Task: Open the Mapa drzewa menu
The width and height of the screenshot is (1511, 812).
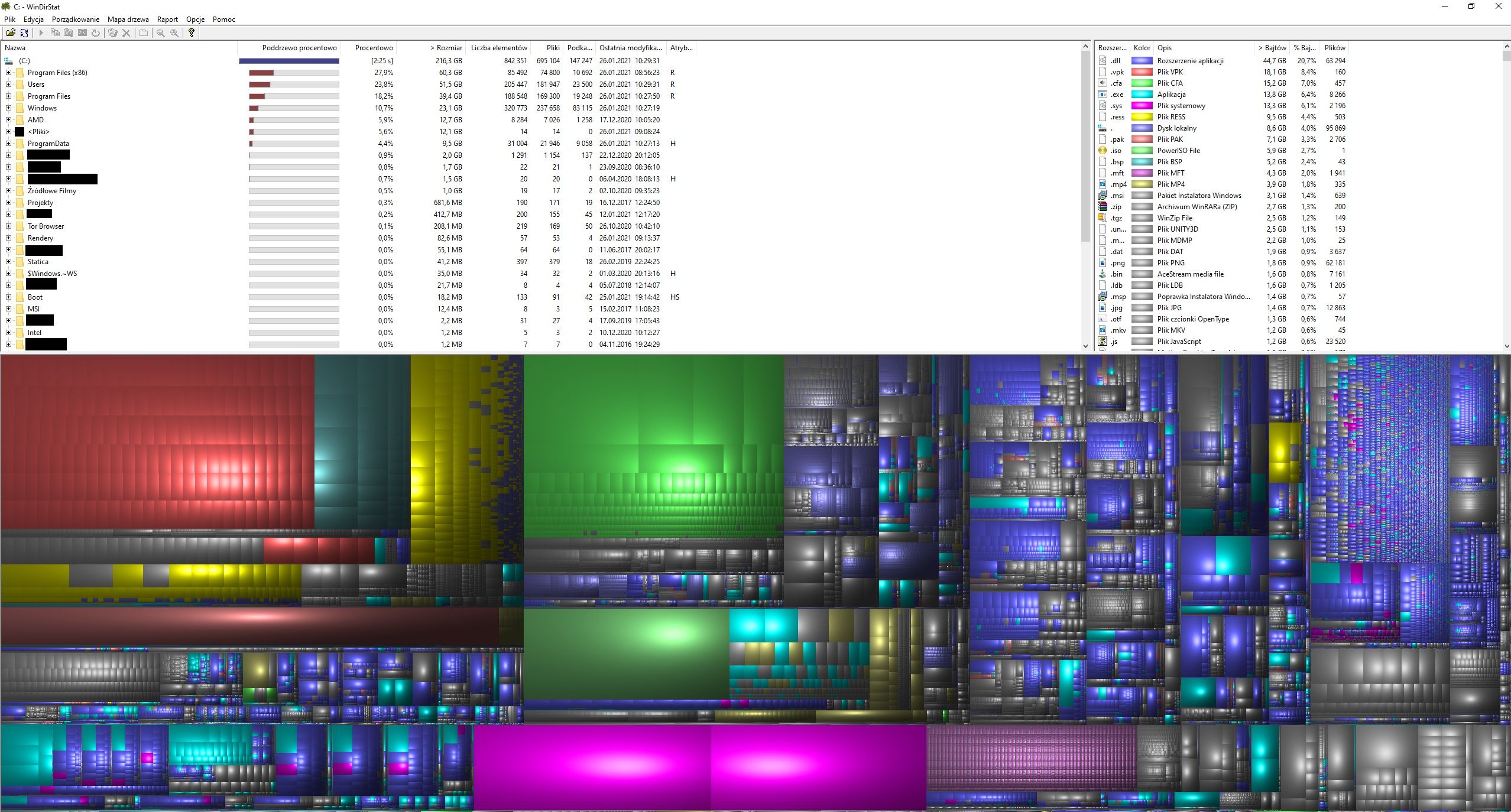Action: pyautogui.click(x=128, y=20)
